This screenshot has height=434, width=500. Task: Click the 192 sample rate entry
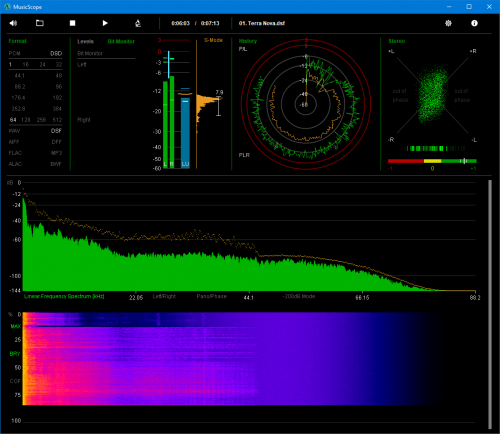(57, 98)
